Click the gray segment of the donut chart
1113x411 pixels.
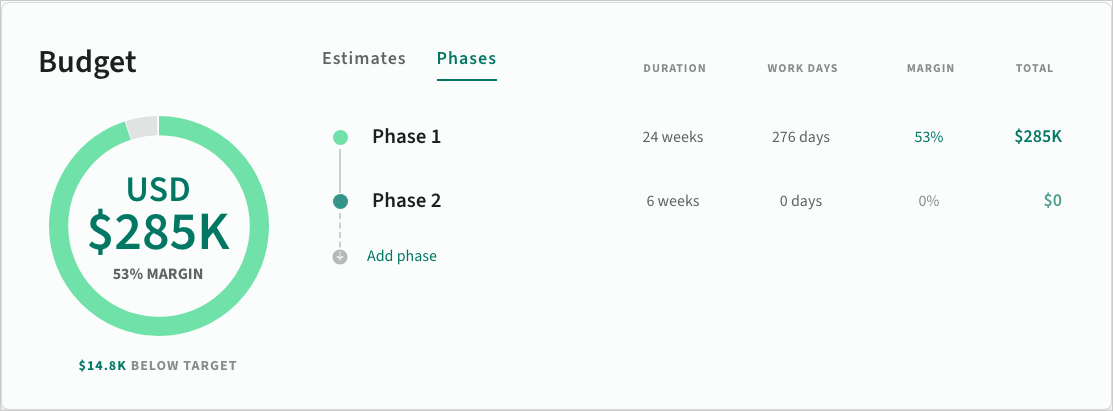pos(142,127)
